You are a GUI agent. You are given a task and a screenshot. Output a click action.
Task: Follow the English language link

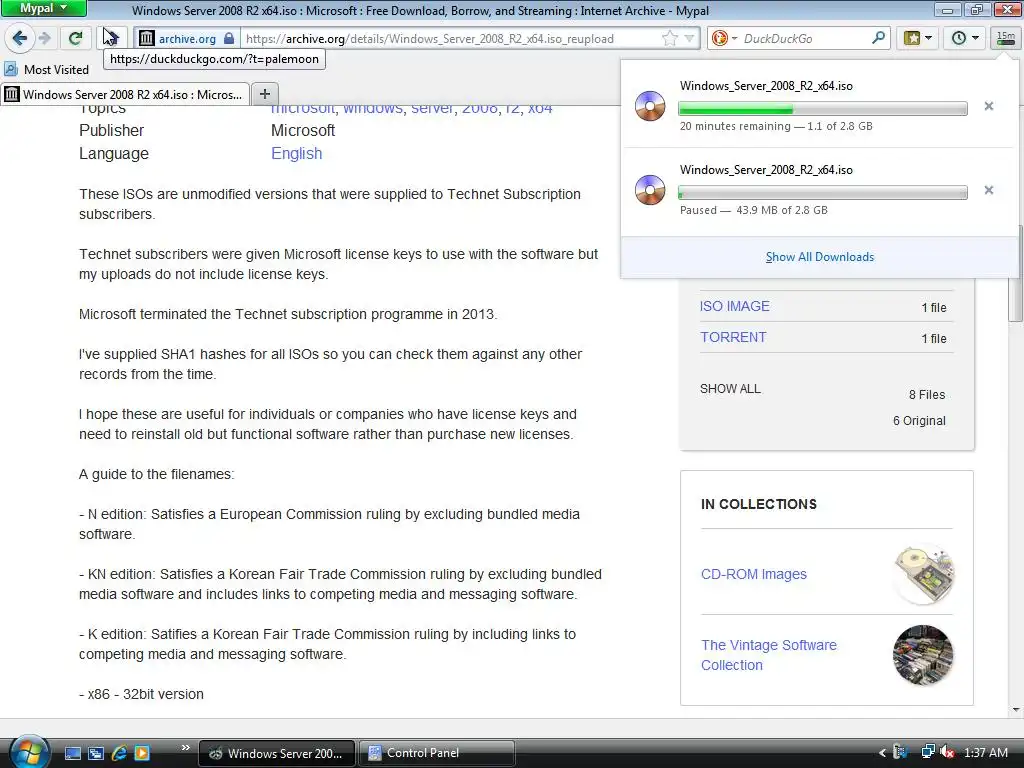296,153
